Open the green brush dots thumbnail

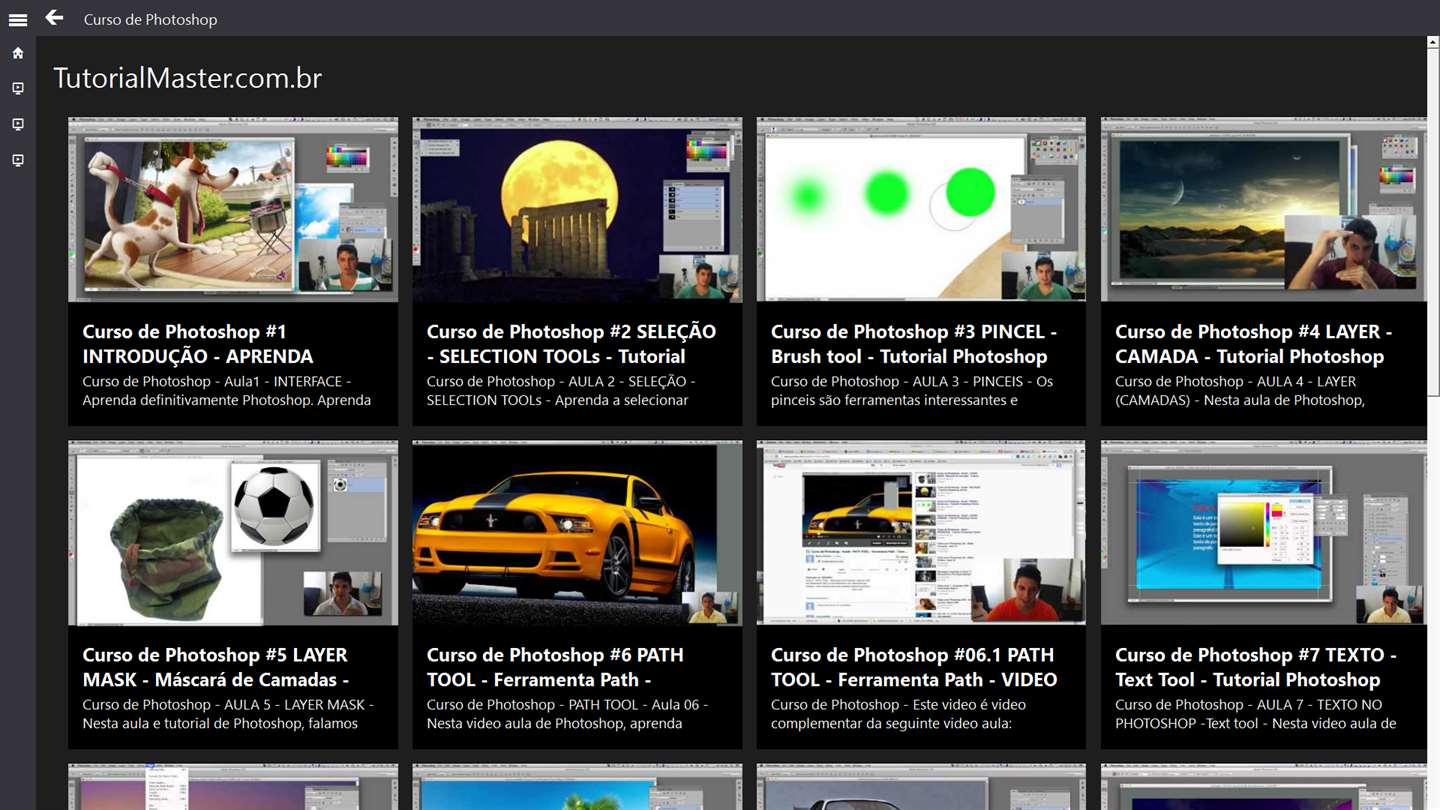pos(921,210)
